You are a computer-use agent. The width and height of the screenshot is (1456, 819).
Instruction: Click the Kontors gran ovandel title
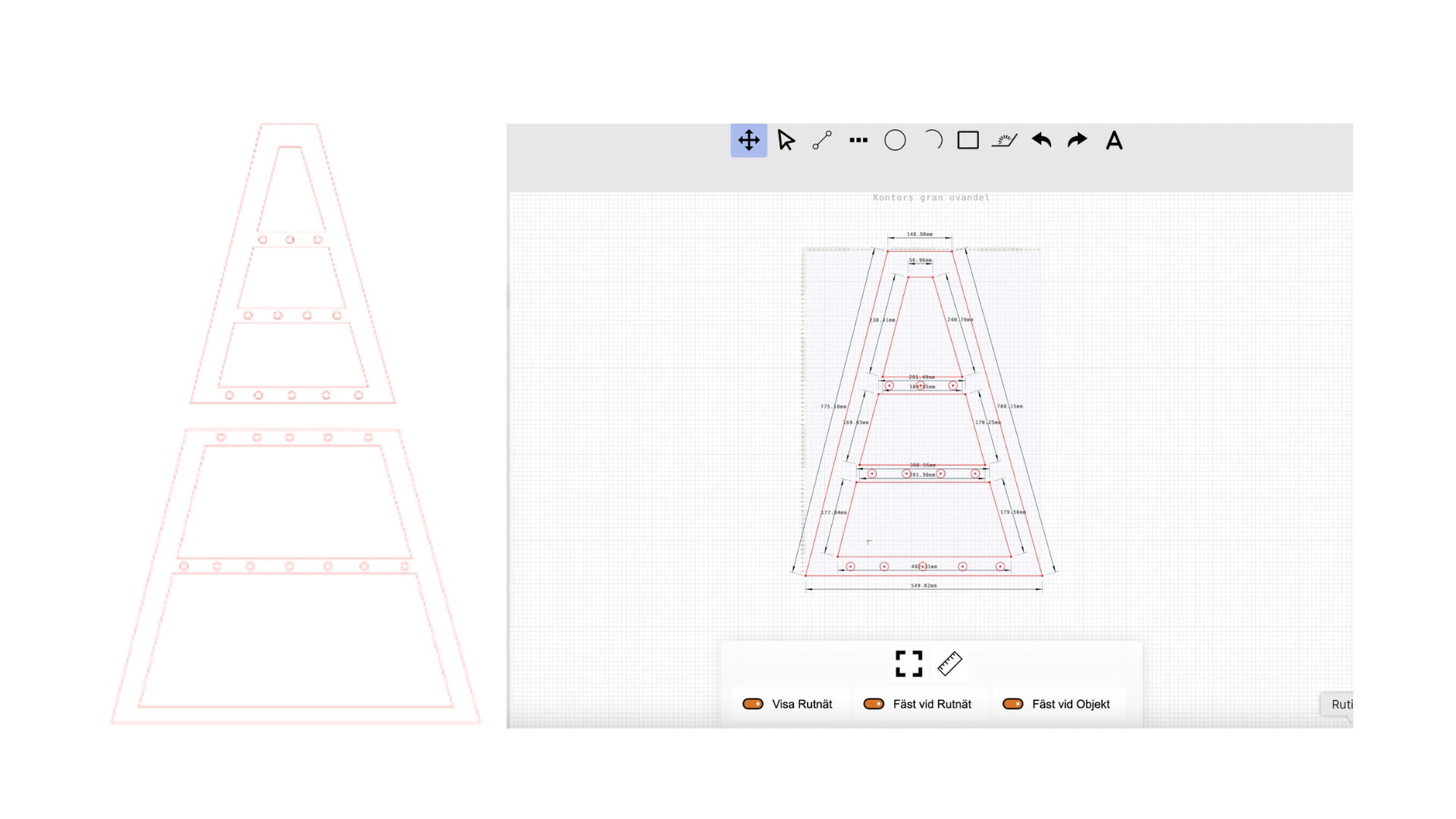(931, 198)
